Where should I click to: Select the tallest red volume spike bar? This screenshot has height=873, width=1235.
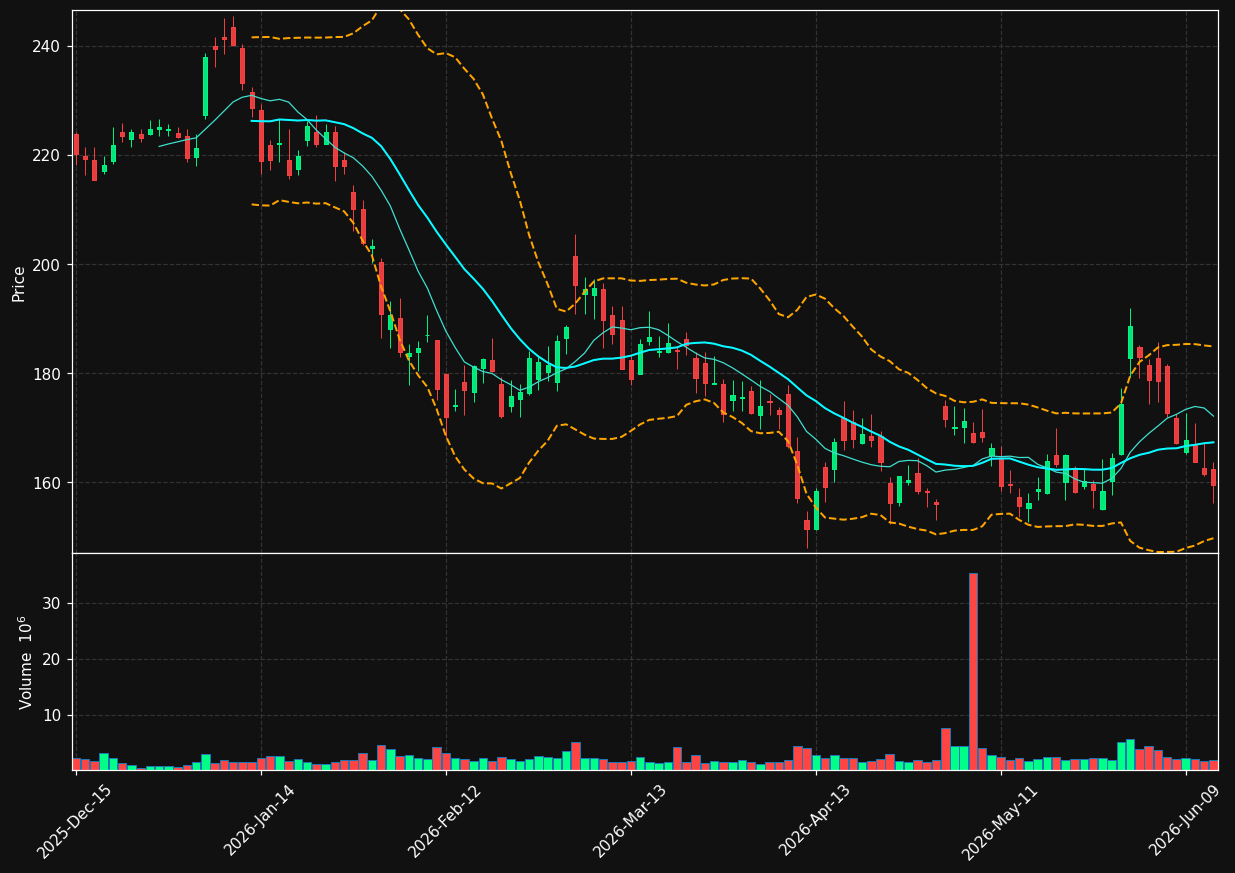(x=973, y=671)
